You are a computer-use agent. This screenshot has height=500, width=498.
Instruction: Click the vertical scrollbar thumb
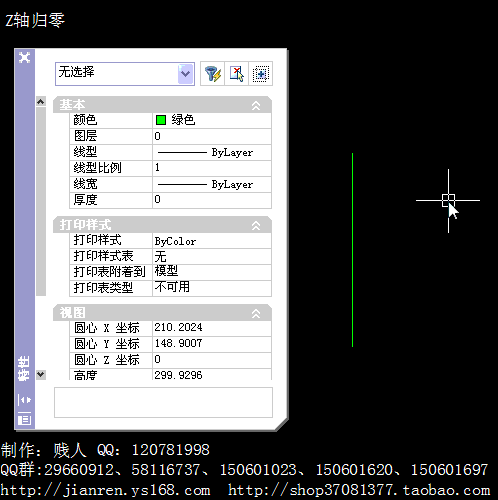(41, 201)
